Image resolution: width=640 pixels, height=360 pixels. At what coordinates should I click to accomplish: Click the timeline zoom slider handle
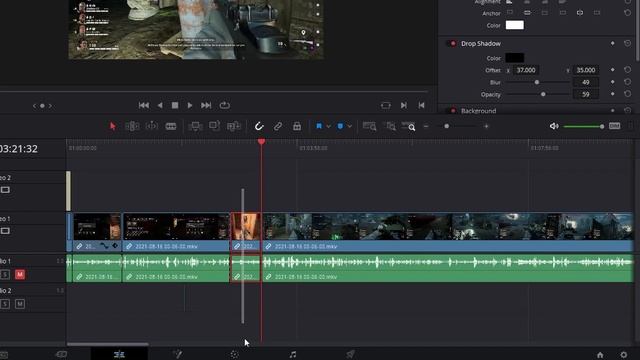(x=447, y=127)
